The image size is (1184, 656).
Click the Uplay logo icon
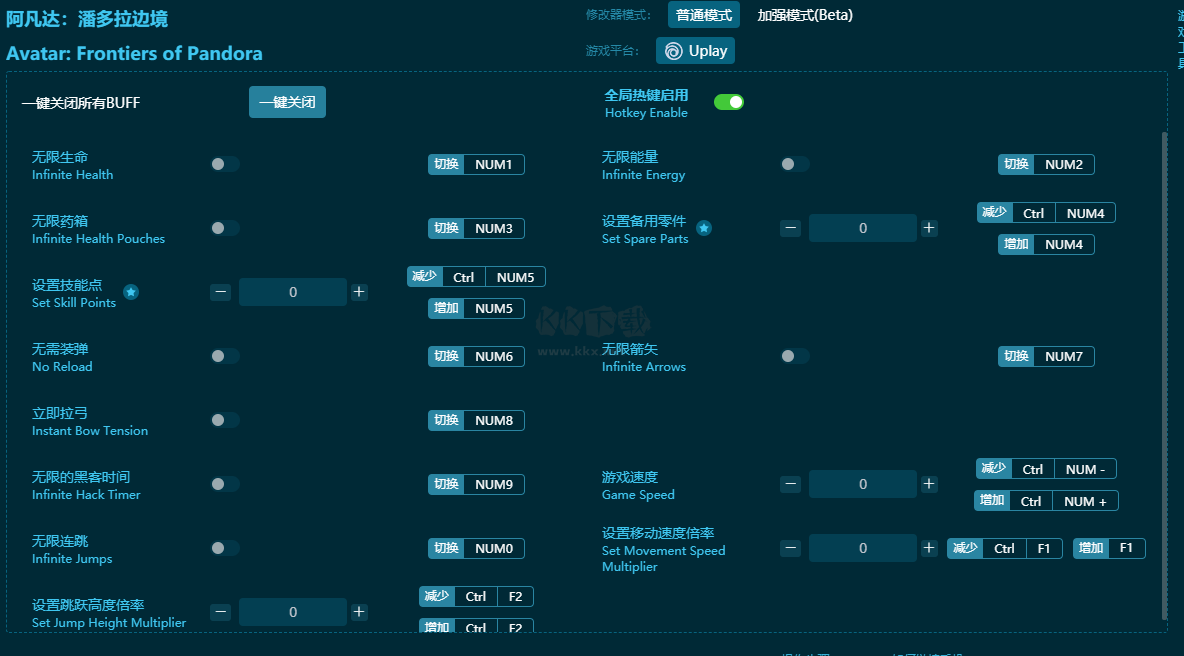(673, 51)
